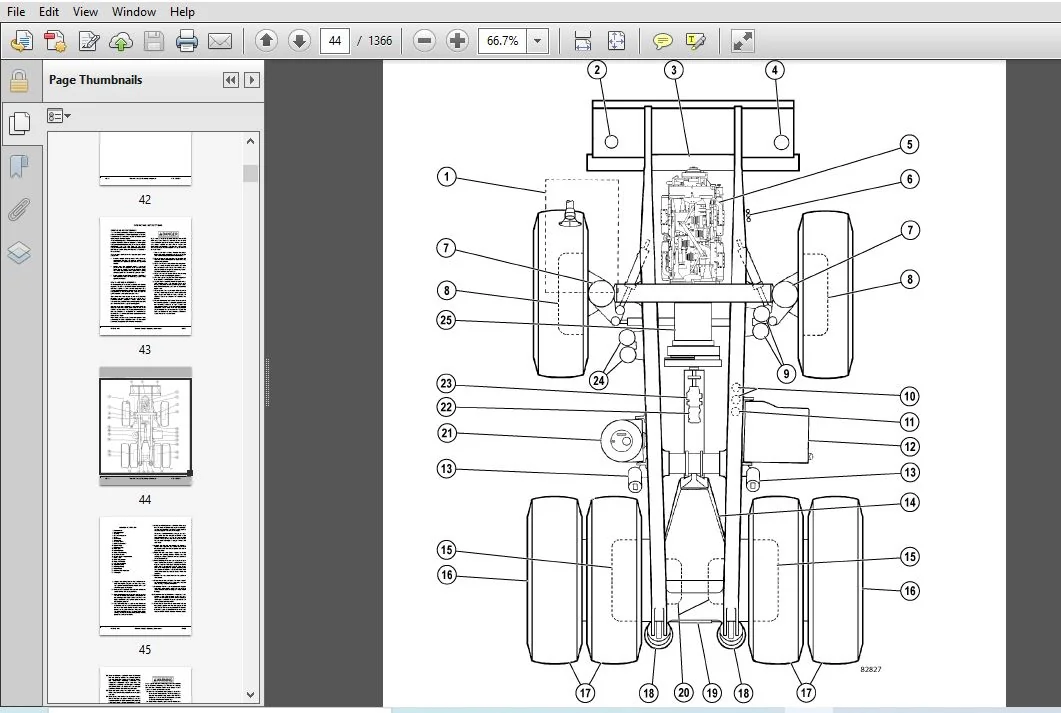Click the Read Mode expand icon
1061x713 pixels.
(x=742, y=41)
